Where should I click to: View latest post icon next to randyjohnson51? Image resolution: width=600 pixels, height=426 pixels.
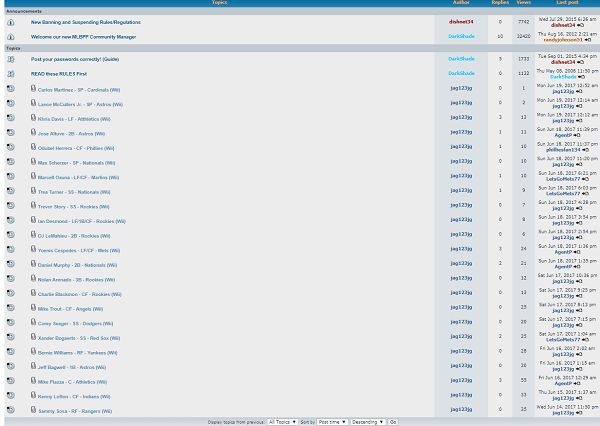[x=588, y=40]
